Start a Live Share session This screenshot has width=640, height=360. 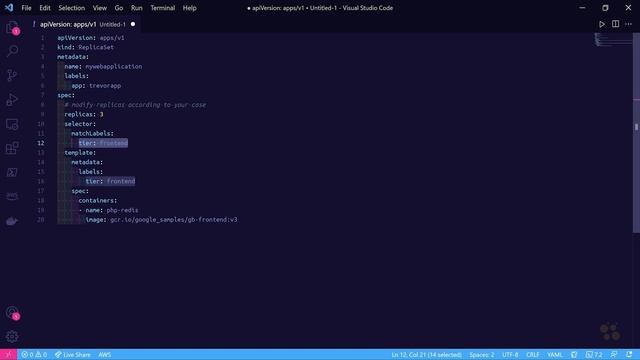tap(73, 354)
